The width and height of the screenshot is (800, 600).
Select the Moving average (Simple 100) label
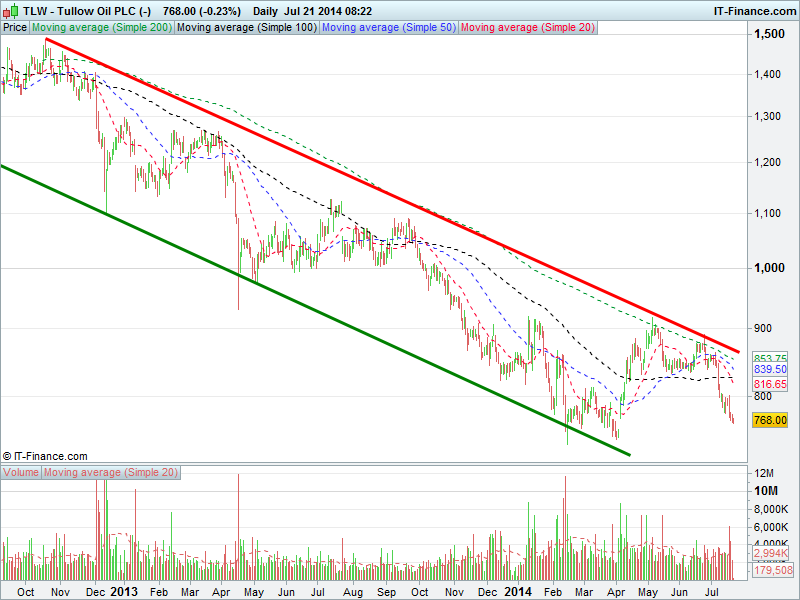(x=247, y=28)
